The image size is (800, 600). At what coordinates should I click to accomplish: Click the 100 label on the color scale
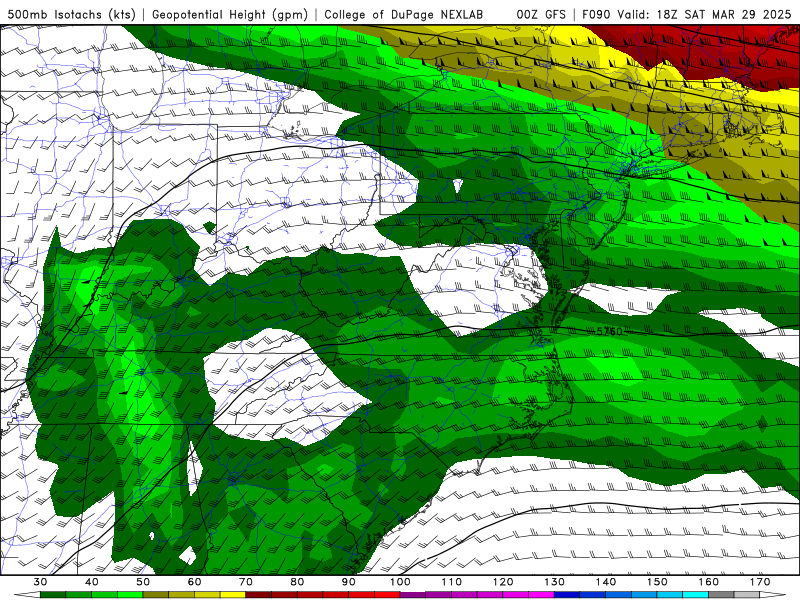point(400,582)
